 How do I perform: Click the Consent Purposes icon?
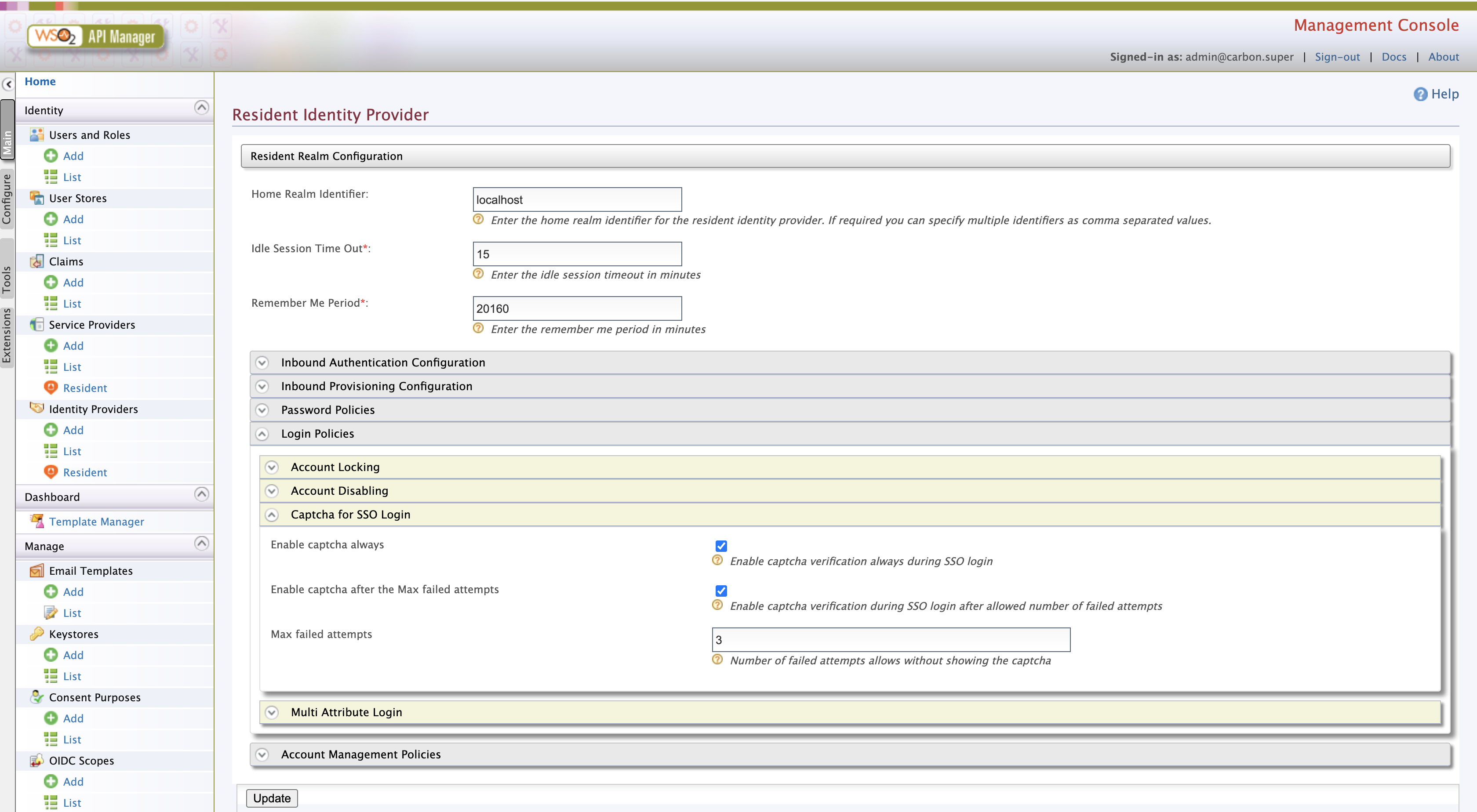click(36, 697)
